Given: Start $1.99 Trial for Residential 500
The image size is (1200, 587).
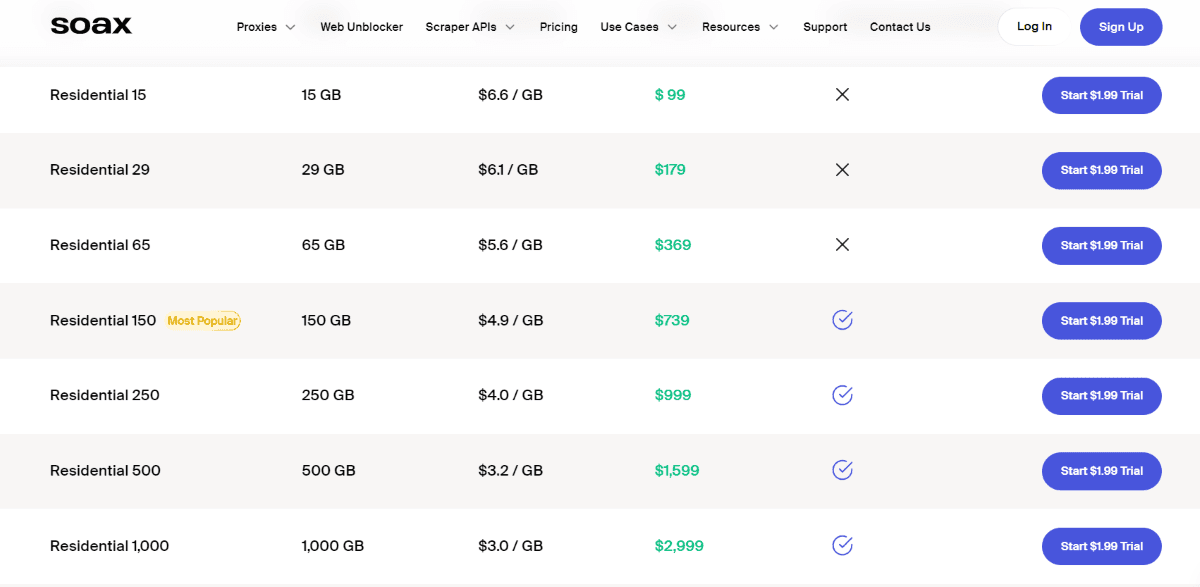Looking at the screenshot, I should (x=1102, y=470).
